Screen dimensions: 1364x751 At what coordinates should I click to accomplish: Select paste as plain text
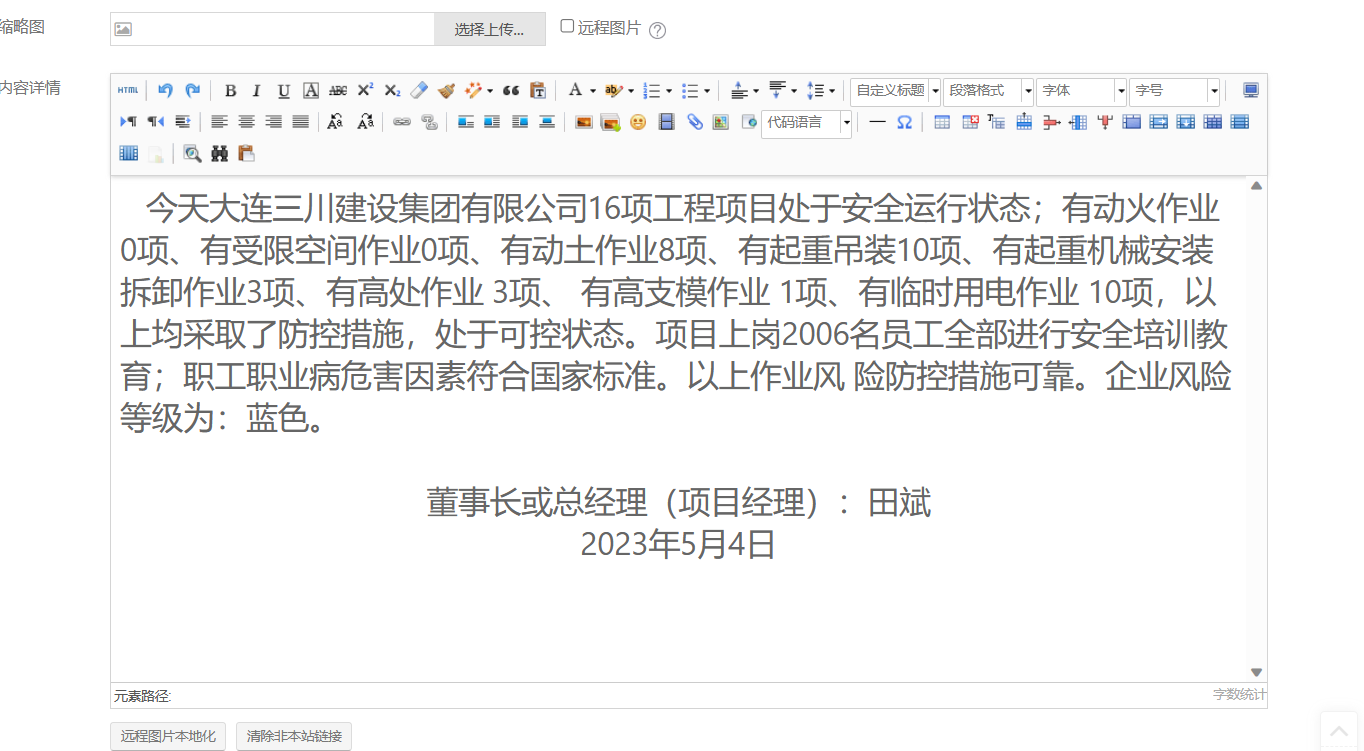click(538, 91)
